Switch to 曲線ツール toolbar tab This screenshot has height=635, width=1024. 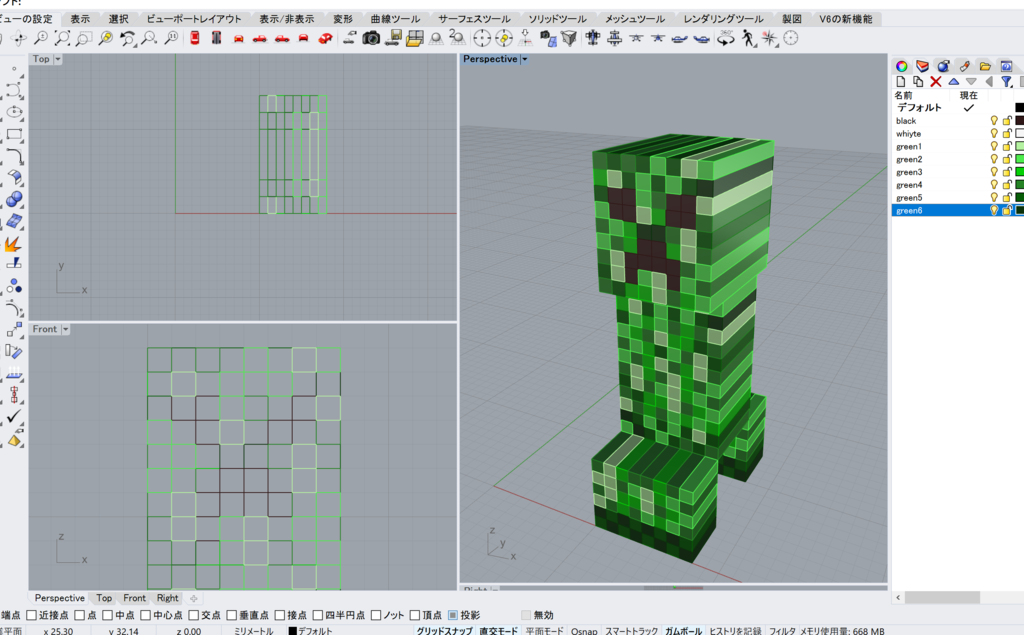(x=395, y=19)
